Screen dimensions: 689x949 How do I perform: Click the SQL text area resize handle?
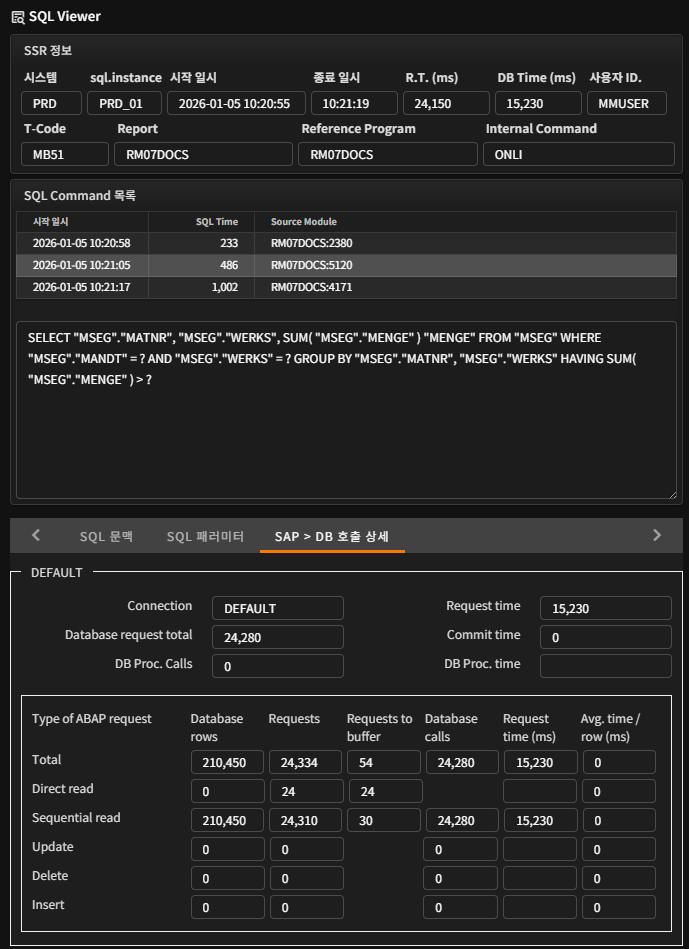click(x=672, y=494)
